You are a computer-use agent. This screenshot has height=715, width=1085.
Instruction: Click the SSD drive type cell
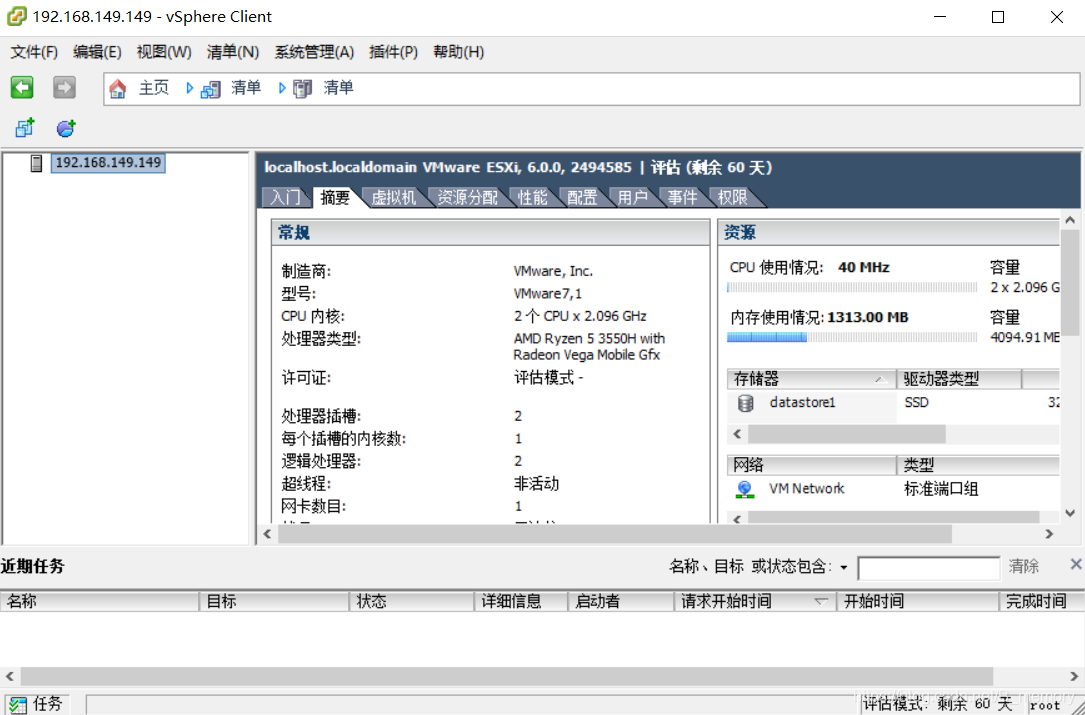click(916, 402)
